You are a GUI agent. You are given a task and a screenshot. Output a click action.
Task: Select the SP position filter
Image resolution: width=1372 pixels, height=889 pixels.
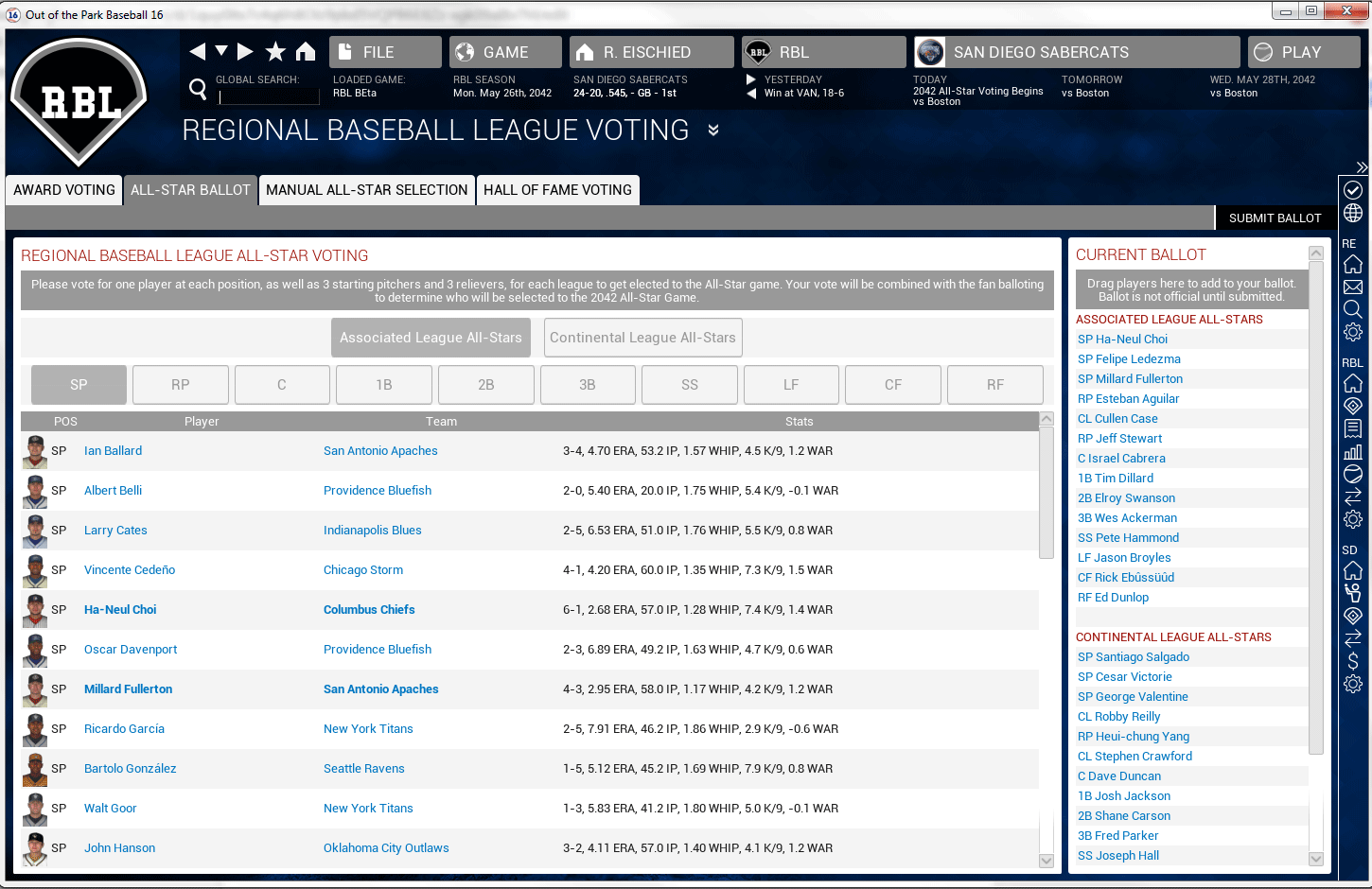pyautogui.click(x=79, y=385)
